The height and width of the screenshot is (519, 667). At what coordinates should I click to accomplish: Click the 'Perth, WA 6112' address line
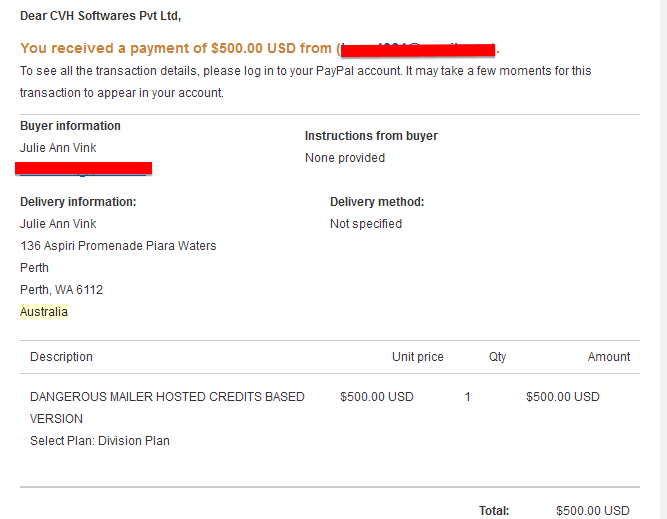pyautogui.click(x=62, y=290)
